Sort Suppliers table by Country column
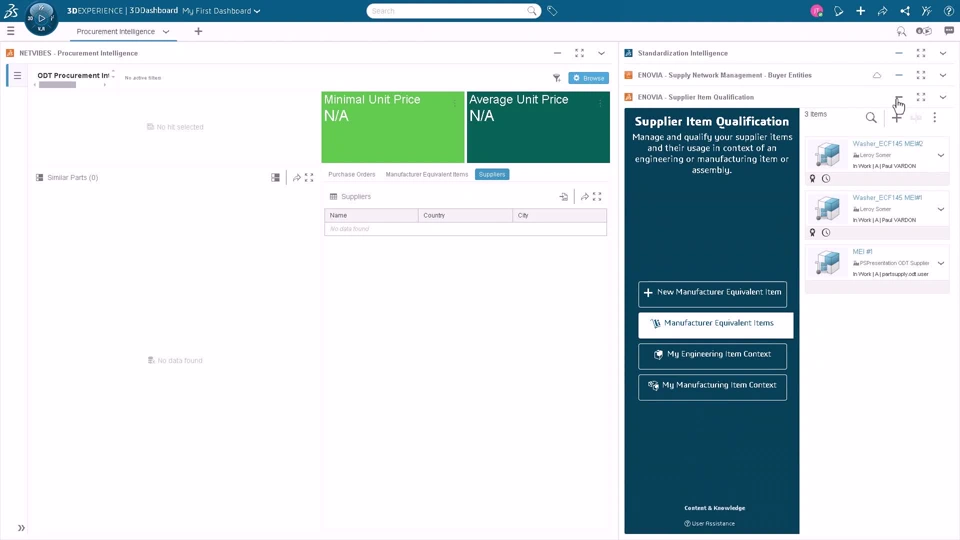 pos(465,216)
